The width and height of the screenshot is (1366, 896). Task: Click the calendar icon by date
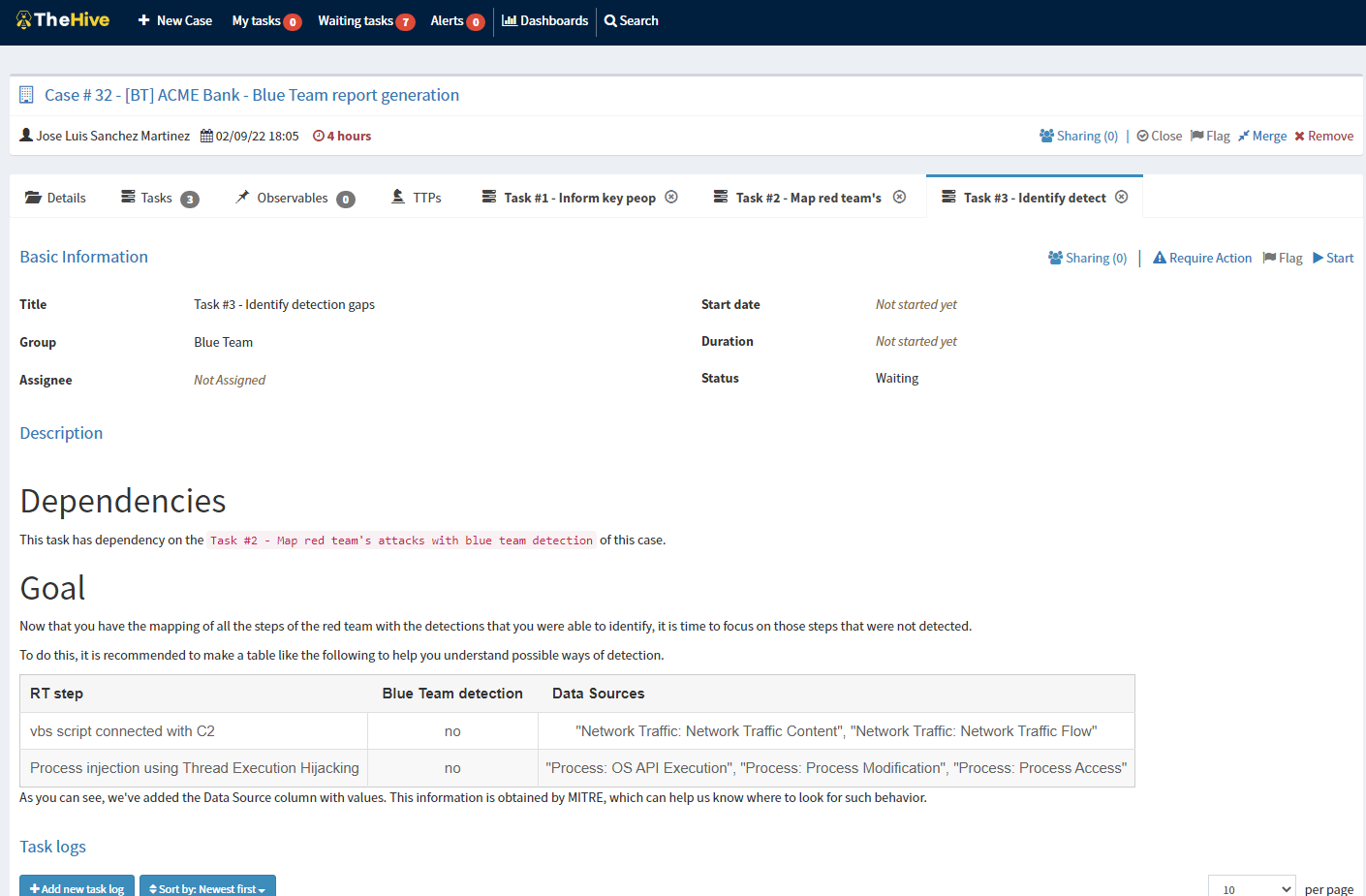[x=206, y=136]
